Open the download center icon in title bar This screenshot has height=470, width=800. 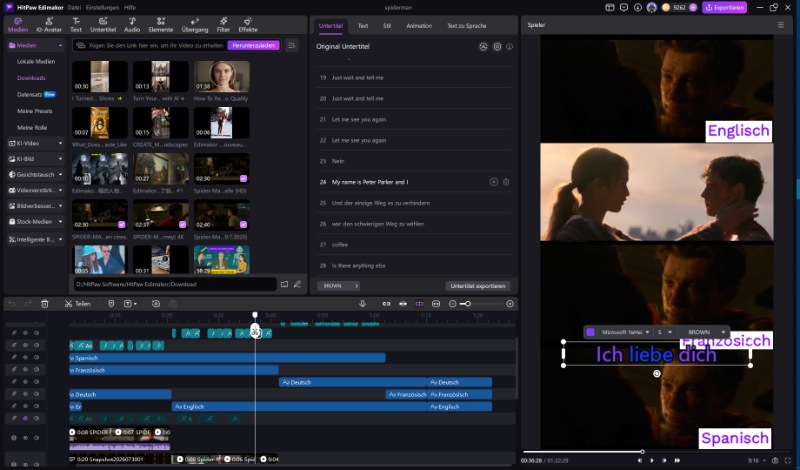coord(638,7)
